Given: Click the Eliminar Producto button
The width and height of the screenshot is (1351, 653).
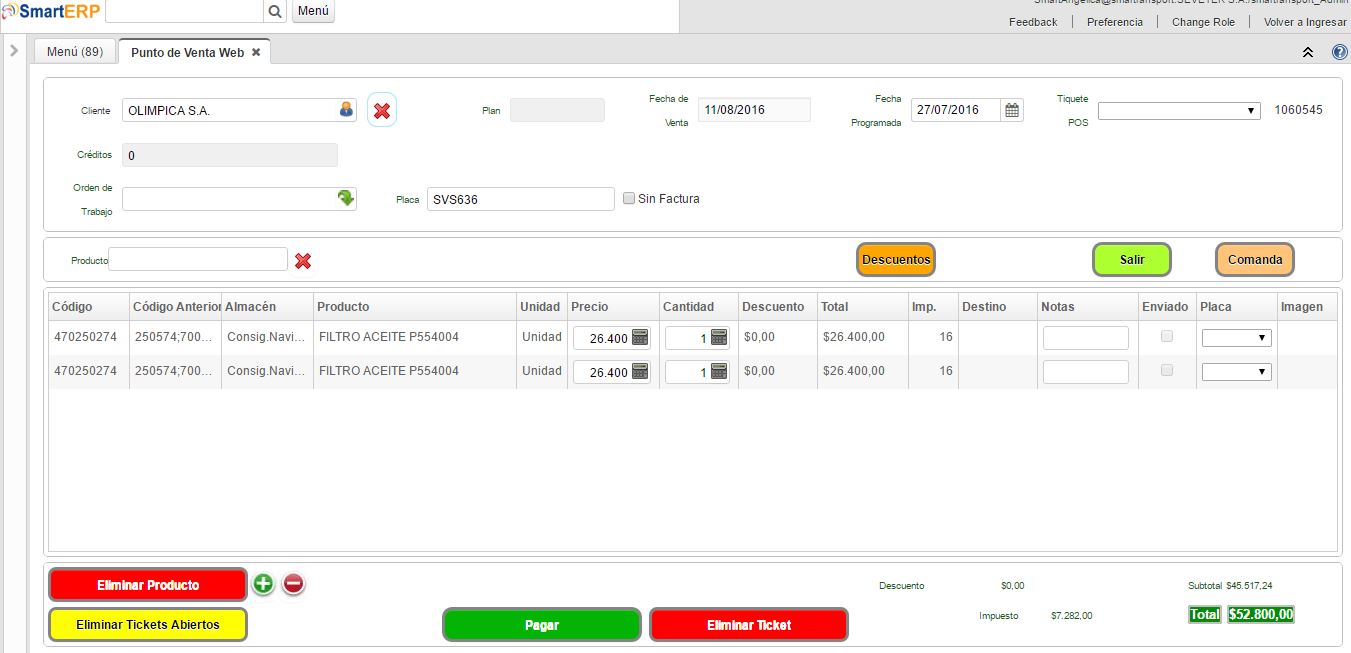Looking at the screenshot, I should 148,585.
